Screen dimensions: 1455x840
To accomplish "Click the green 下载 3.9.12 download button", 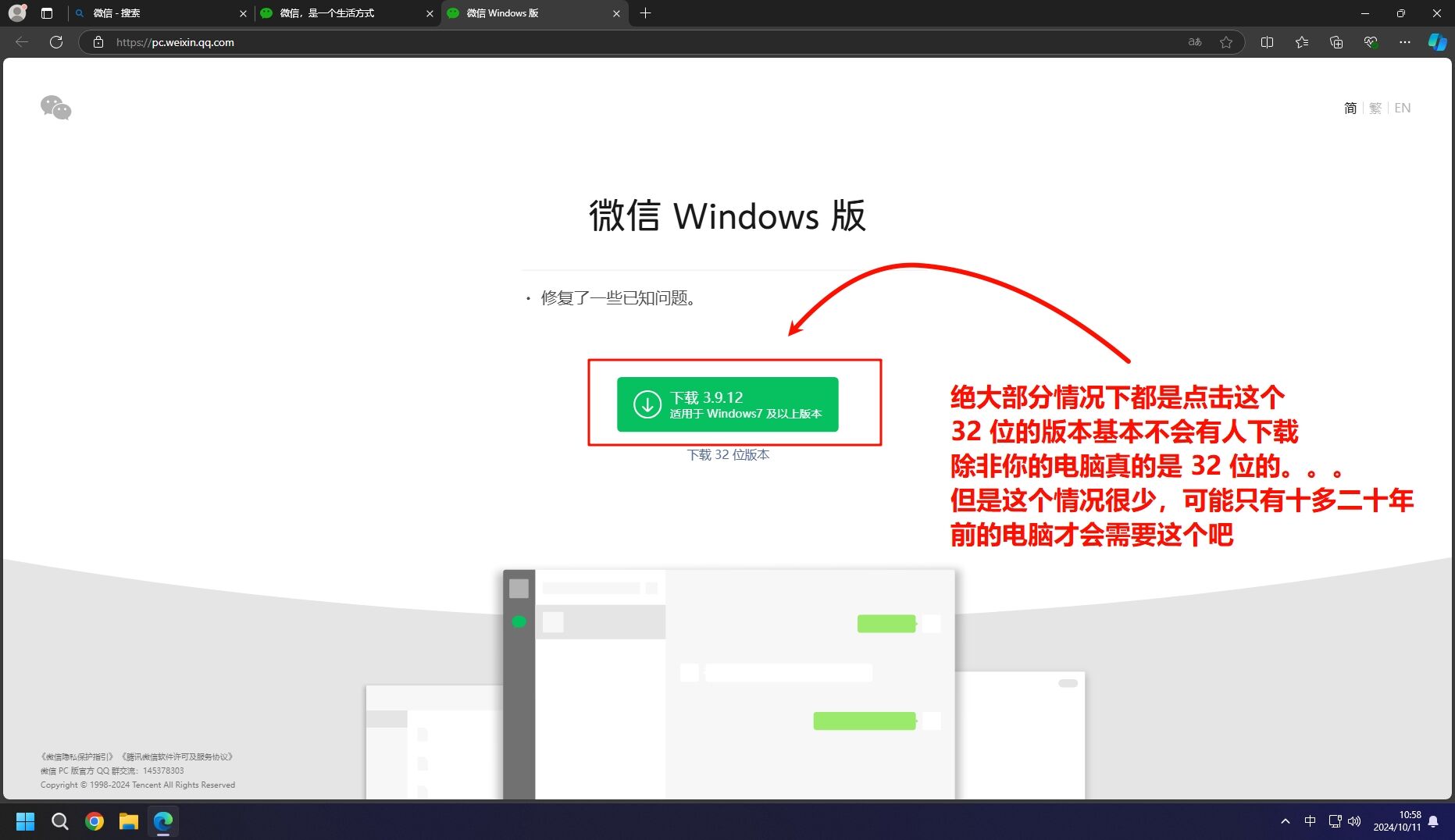I will [x=727, y=404].
